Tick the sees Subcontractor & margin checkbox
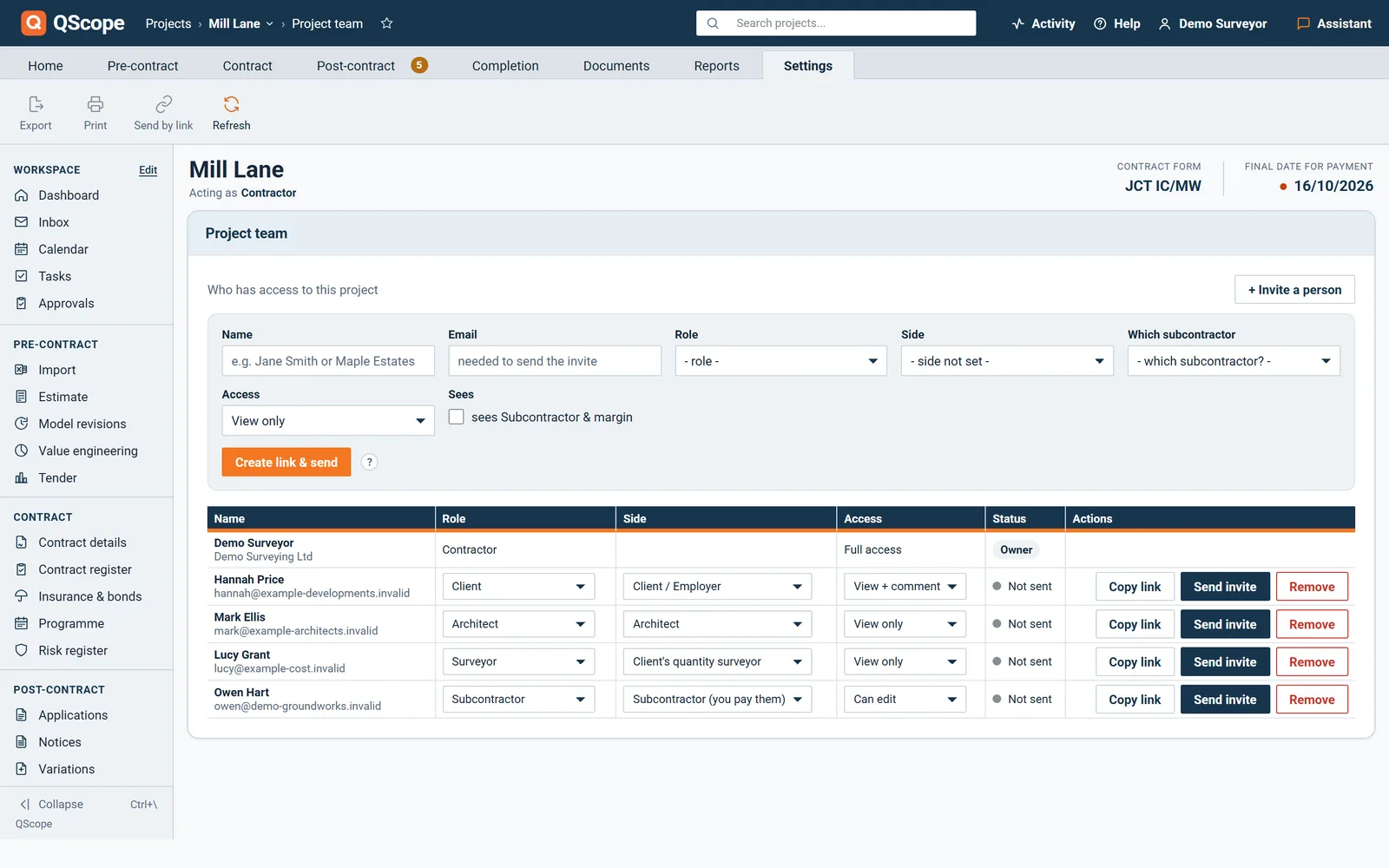Viewport: 1389px width, 868px height. tap(456, 417)
